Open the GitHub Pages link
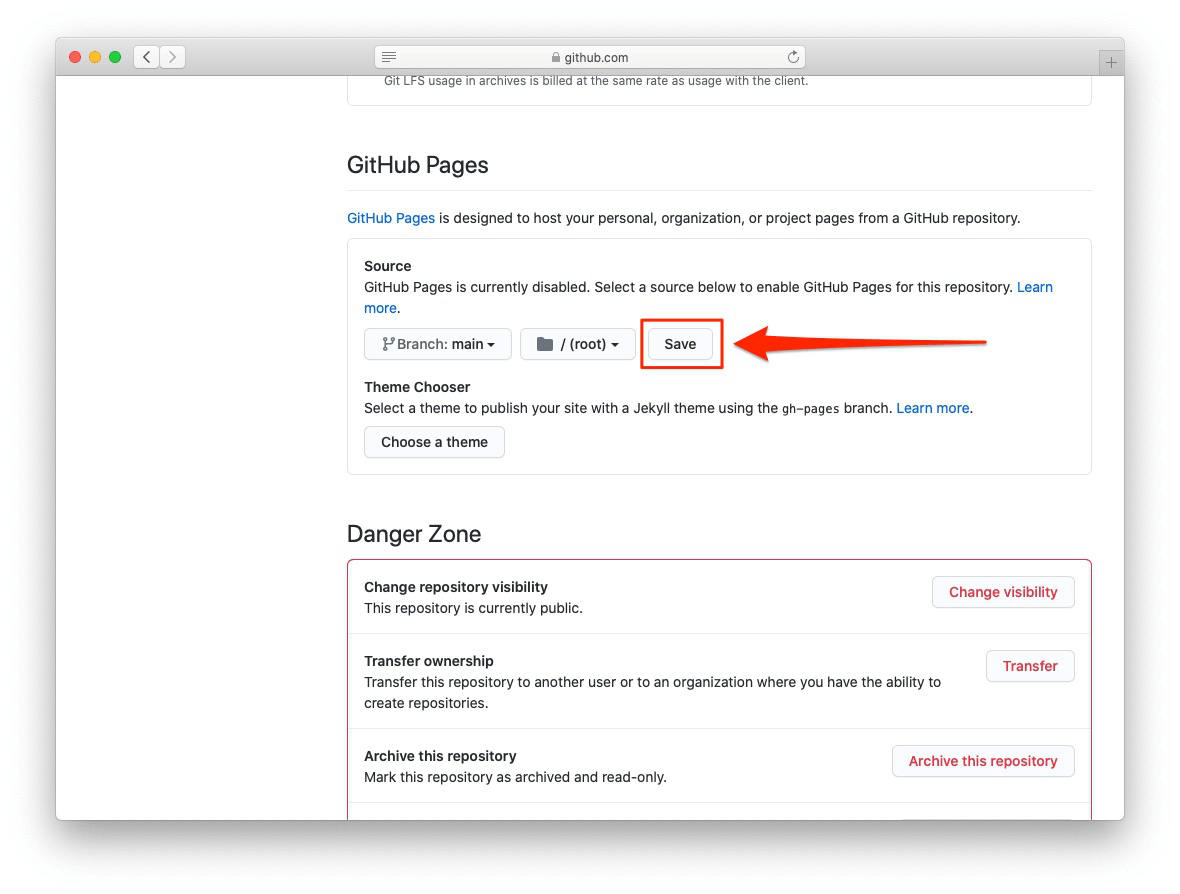 tap(391, 218)
